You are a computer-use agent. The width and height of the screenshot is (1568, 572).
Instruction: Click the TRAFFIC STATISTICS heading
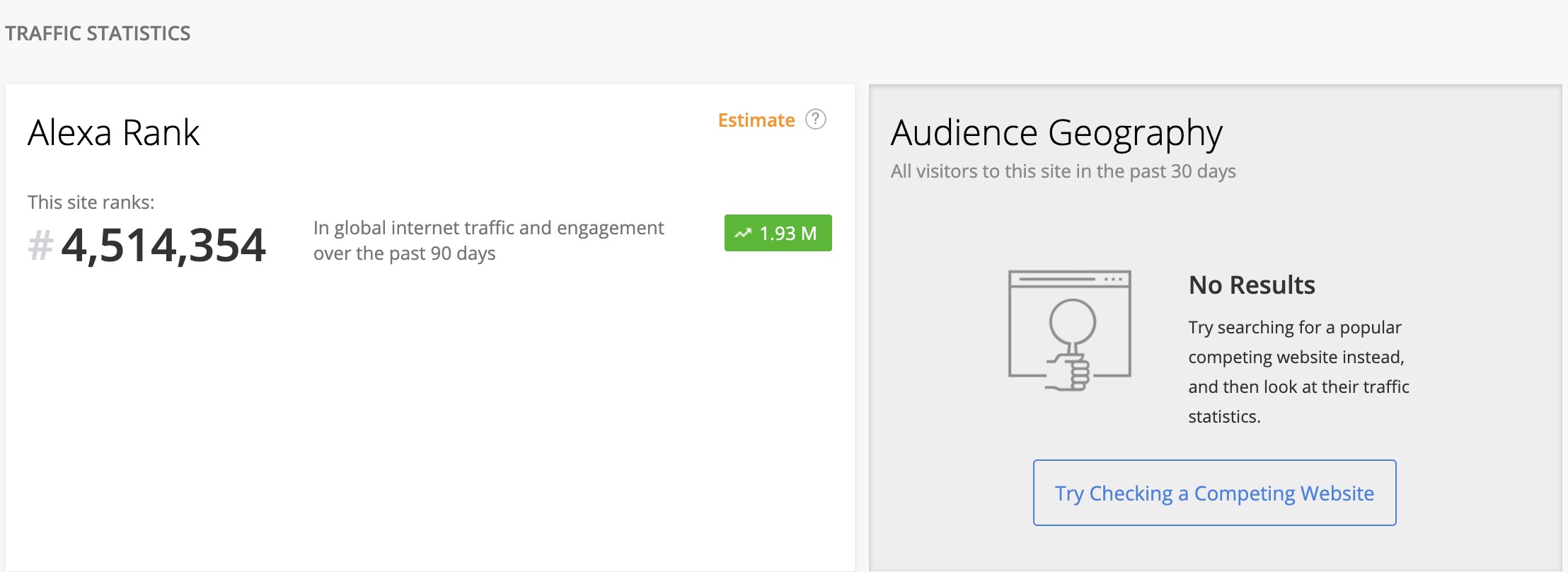98,33
